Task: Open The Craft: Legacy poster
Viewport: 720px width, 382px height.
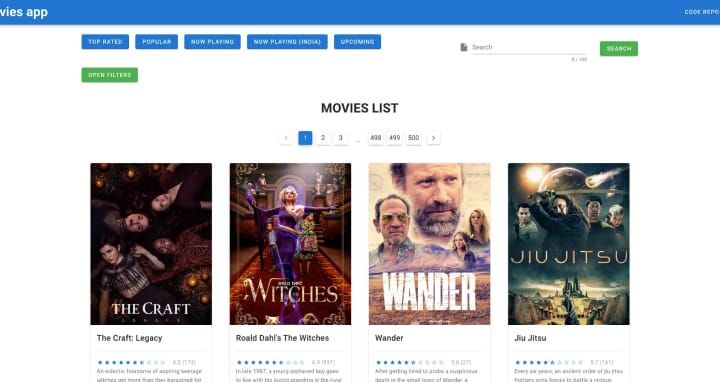Action: tap(151, 244)
